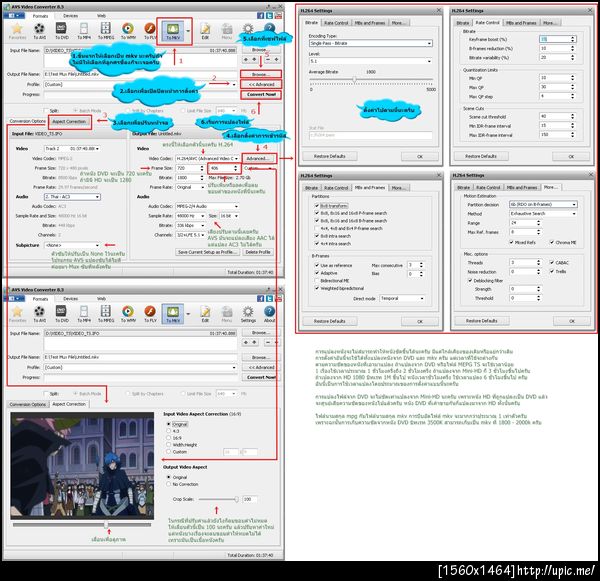Toggle Deblocking filter checkbox
Screen dimensions: 600x581
pyautogui.click(x=470, y=281)
